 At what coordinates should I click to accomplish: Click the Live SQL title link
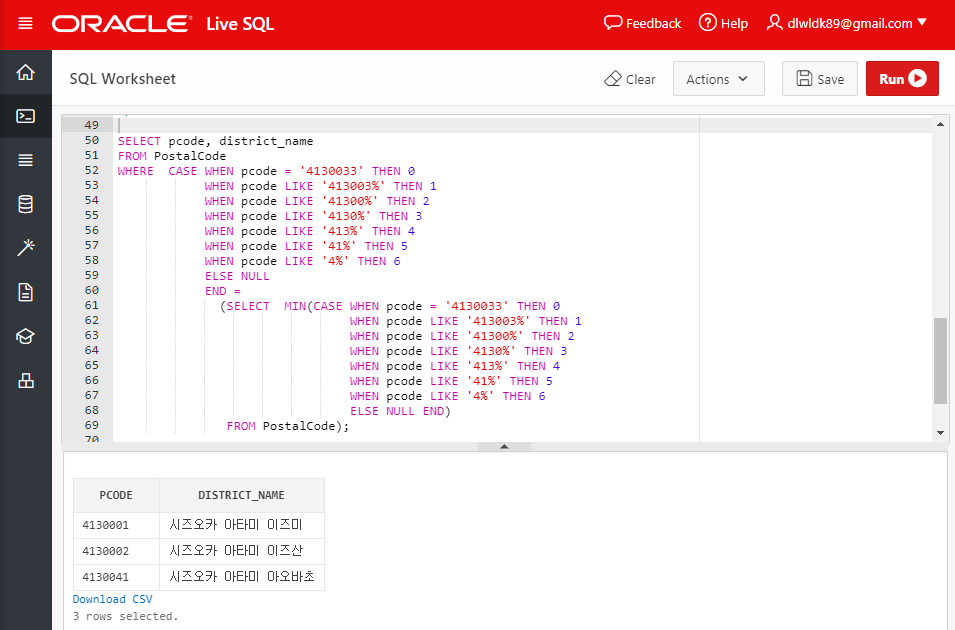(240, 24)
